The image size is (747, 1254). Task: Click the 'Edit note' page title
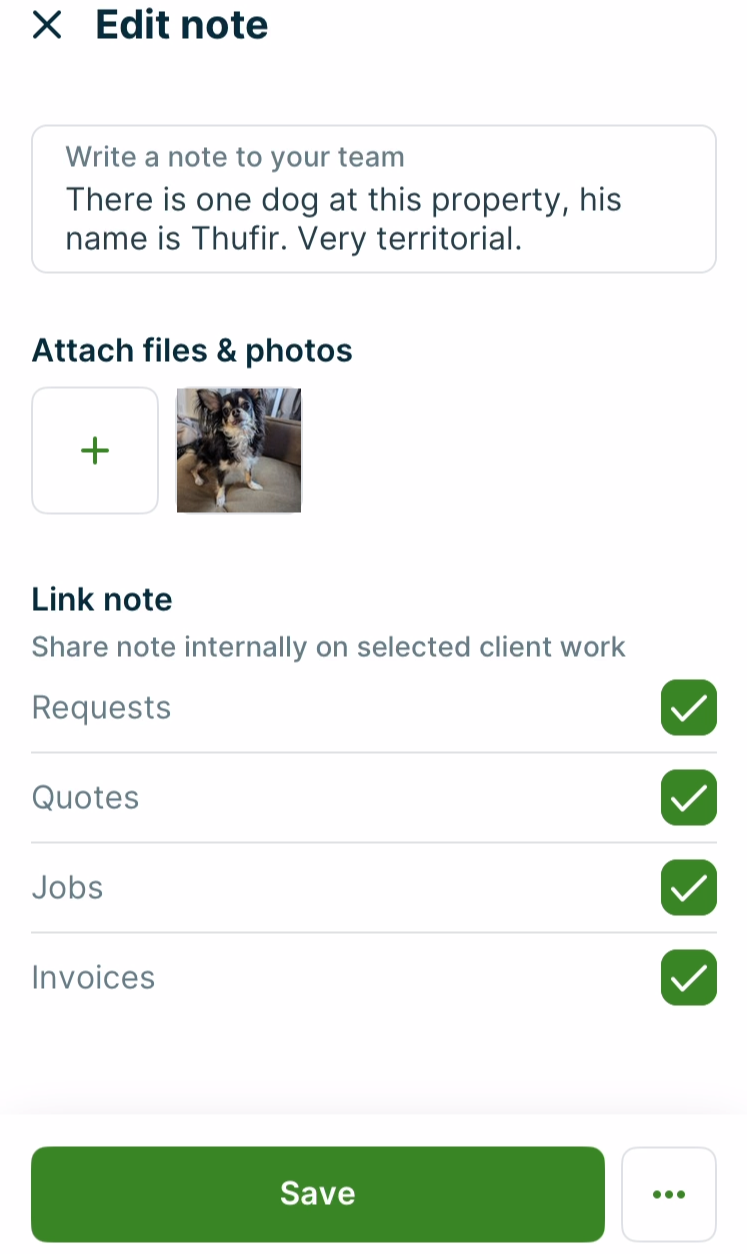tap(182, 25)
